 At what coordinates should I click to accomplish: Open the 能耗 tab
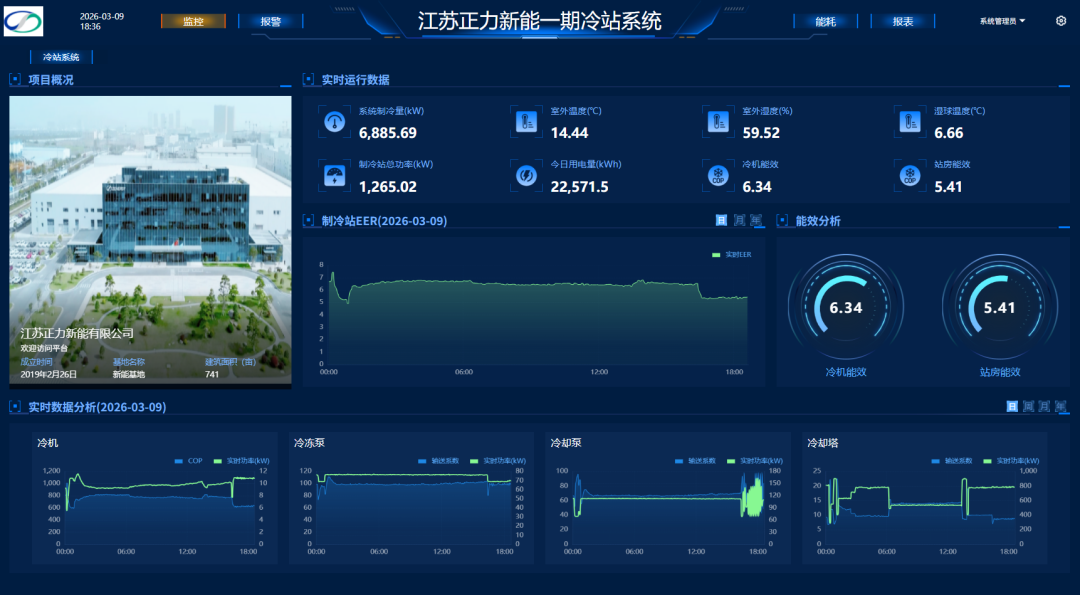click(x=825, y=21)
